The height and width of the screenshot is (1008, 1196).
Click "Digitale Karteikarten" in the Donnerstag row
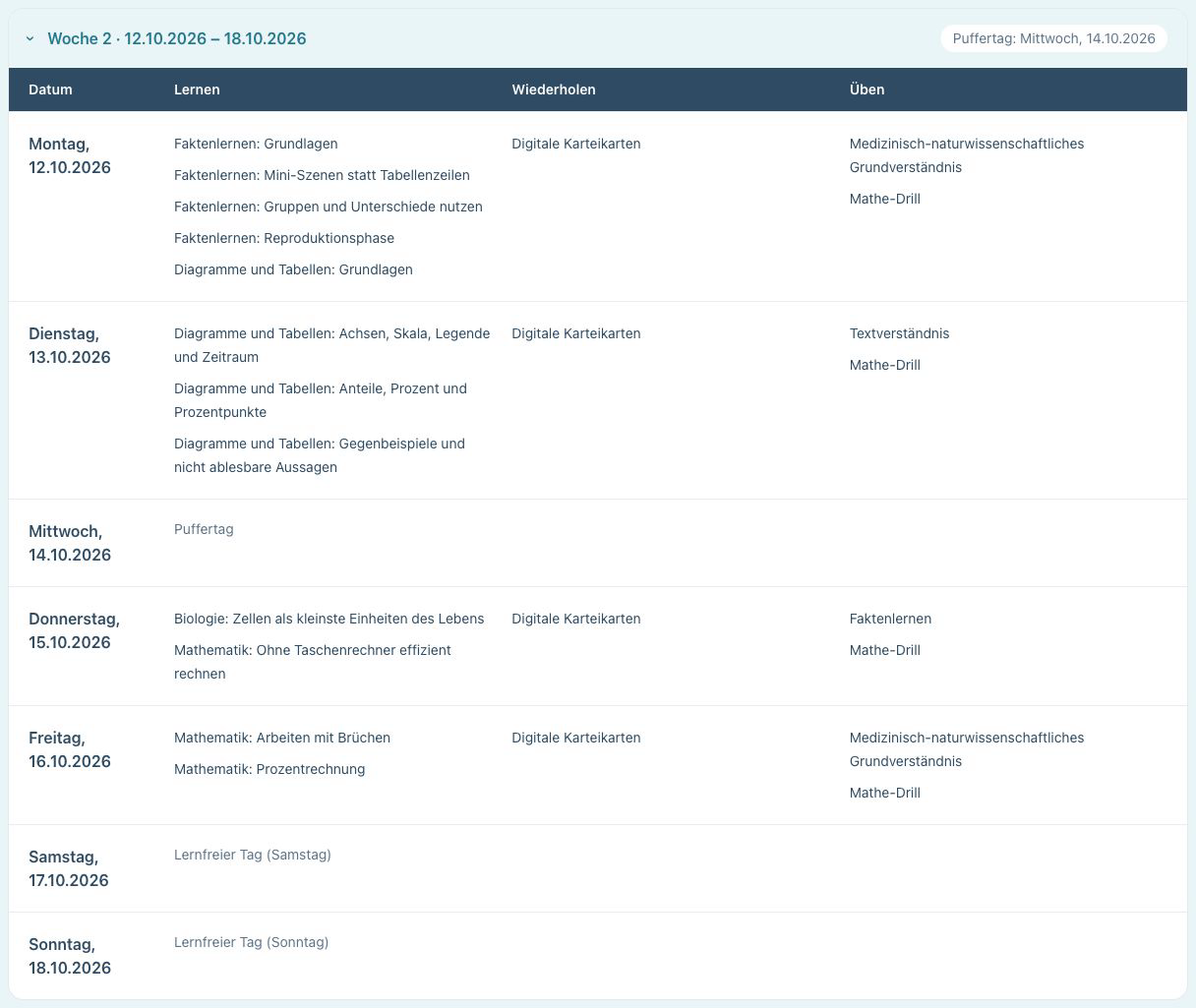[x=576, y=619]
